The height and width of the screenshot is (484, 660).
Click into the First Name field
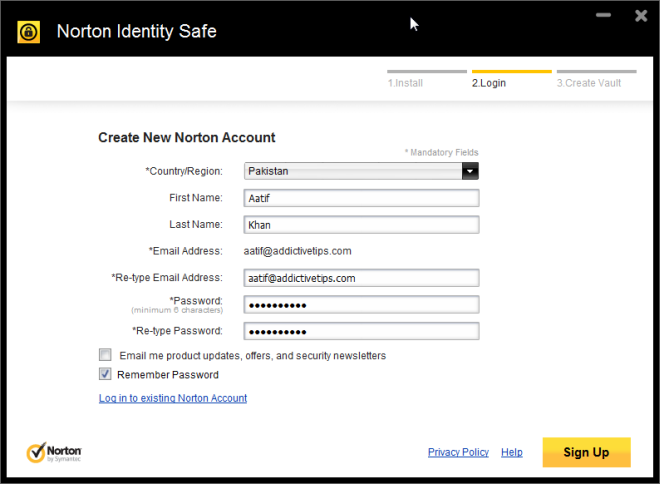click(361, 198)
